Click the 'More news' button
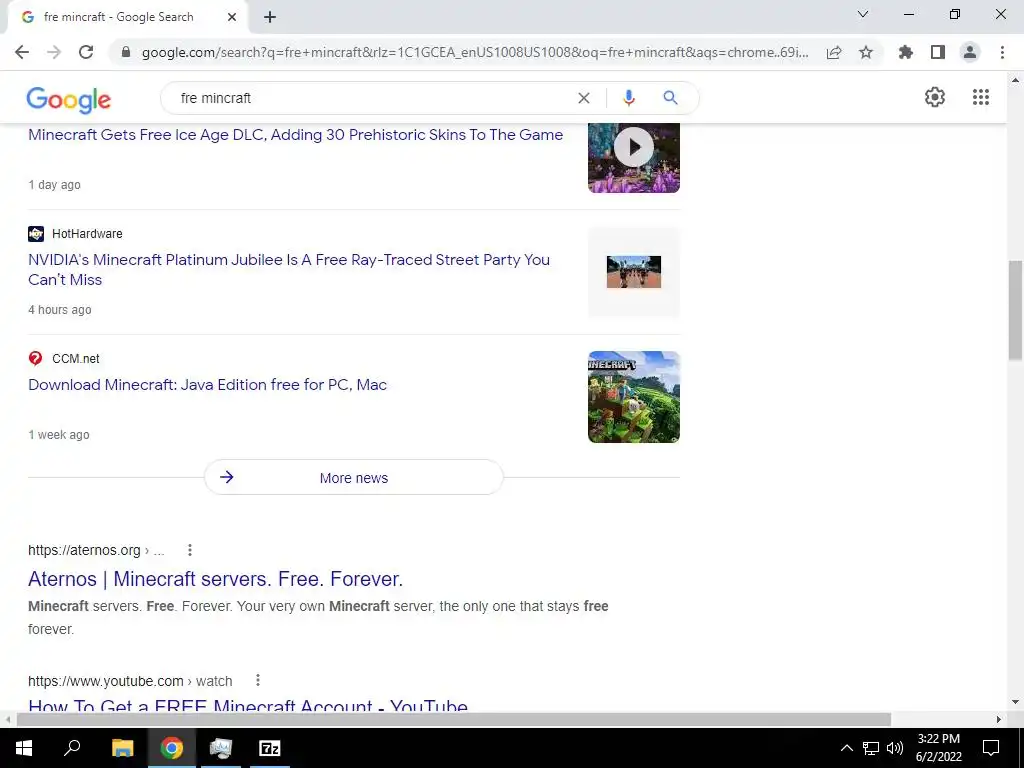The image size is (1024, 768). click(353, 477)
